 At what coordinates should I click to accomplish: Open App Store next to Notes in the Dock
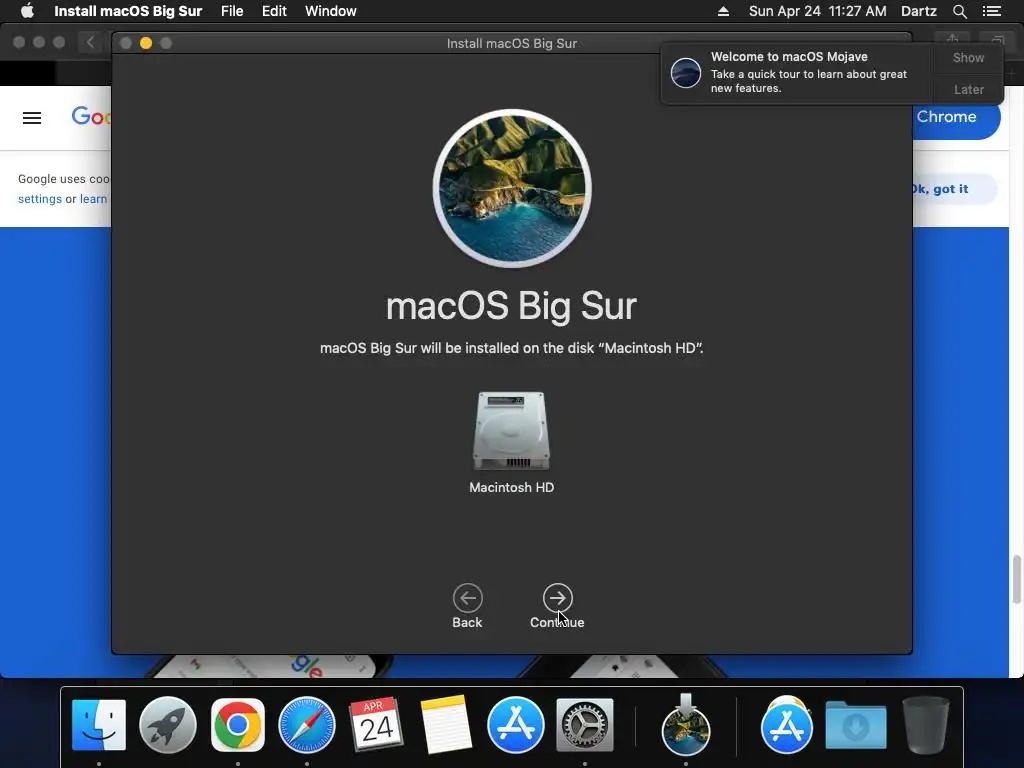tap(515, 725)
